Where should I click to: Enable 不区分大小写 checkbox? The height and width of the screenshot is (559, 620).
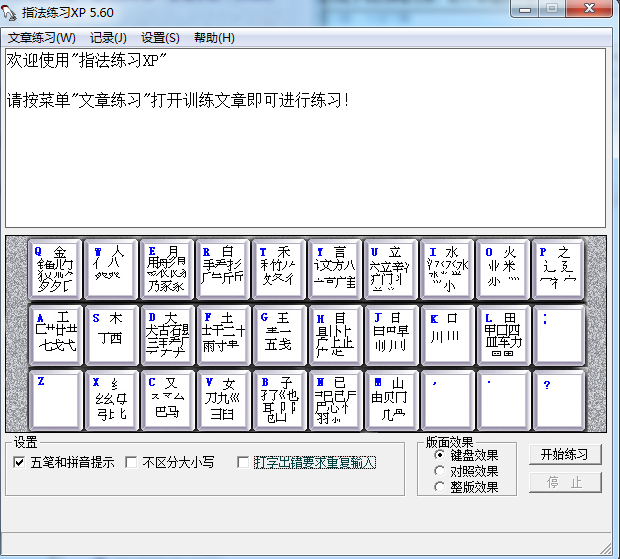coord(132,462)
